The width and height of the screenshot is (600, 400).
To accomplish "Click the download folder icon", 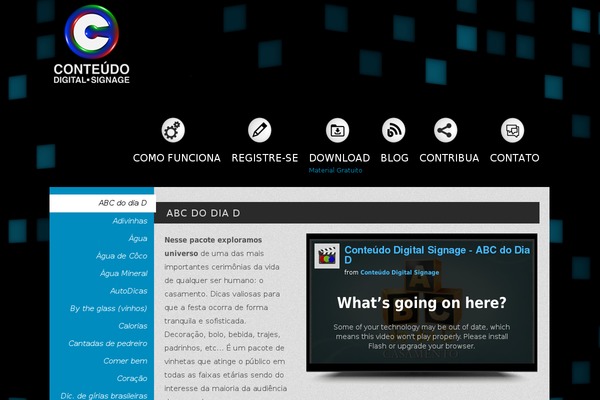I will pos(338,130).
